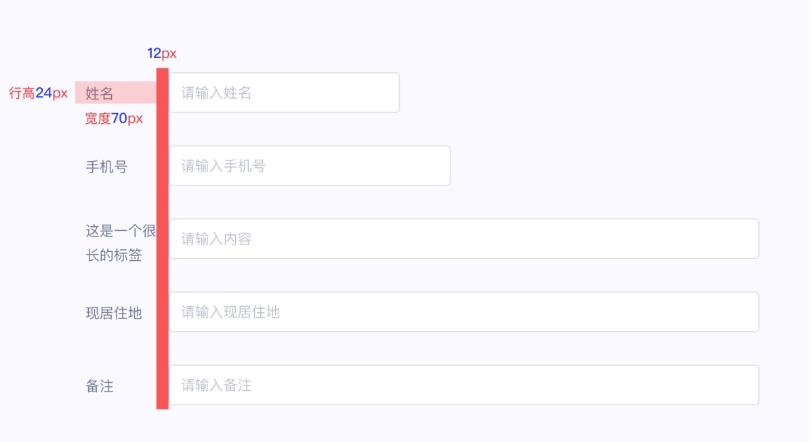
Task: Select the 现居住地 field label
Action: pyautogui.click(x=113, y=313)
